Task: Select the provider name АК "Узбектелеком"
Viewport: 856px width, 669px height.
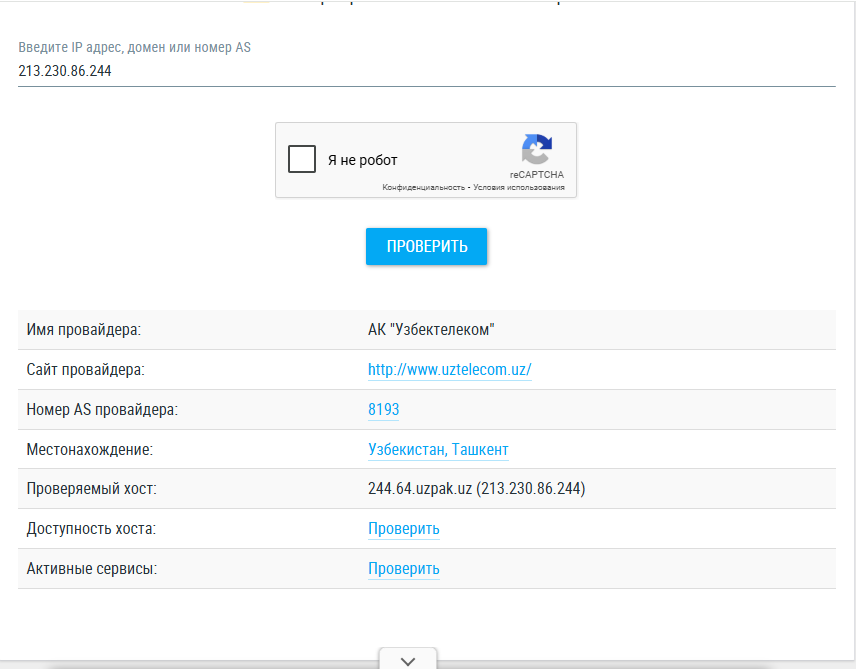Action: coord(431,330)
